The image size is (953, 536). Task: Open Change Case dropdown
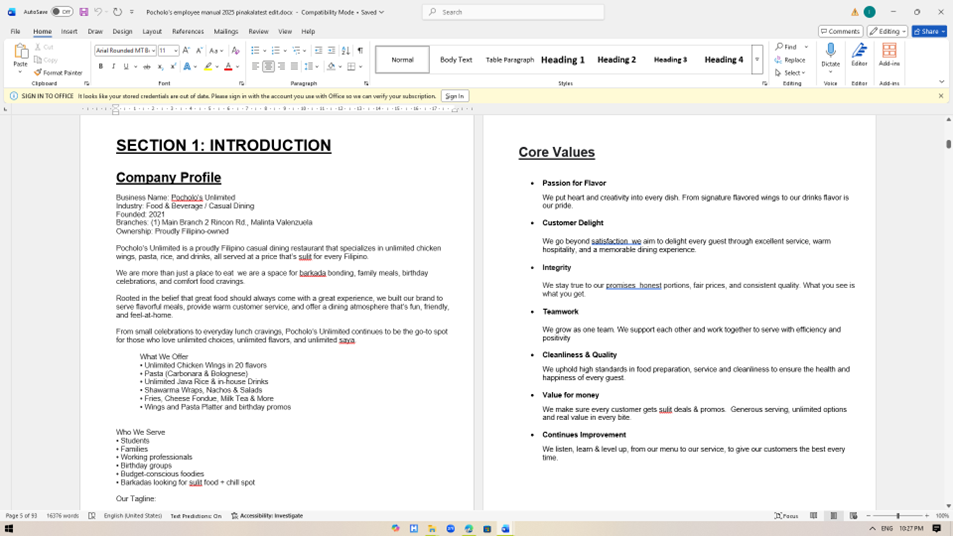tap(215, 50)
